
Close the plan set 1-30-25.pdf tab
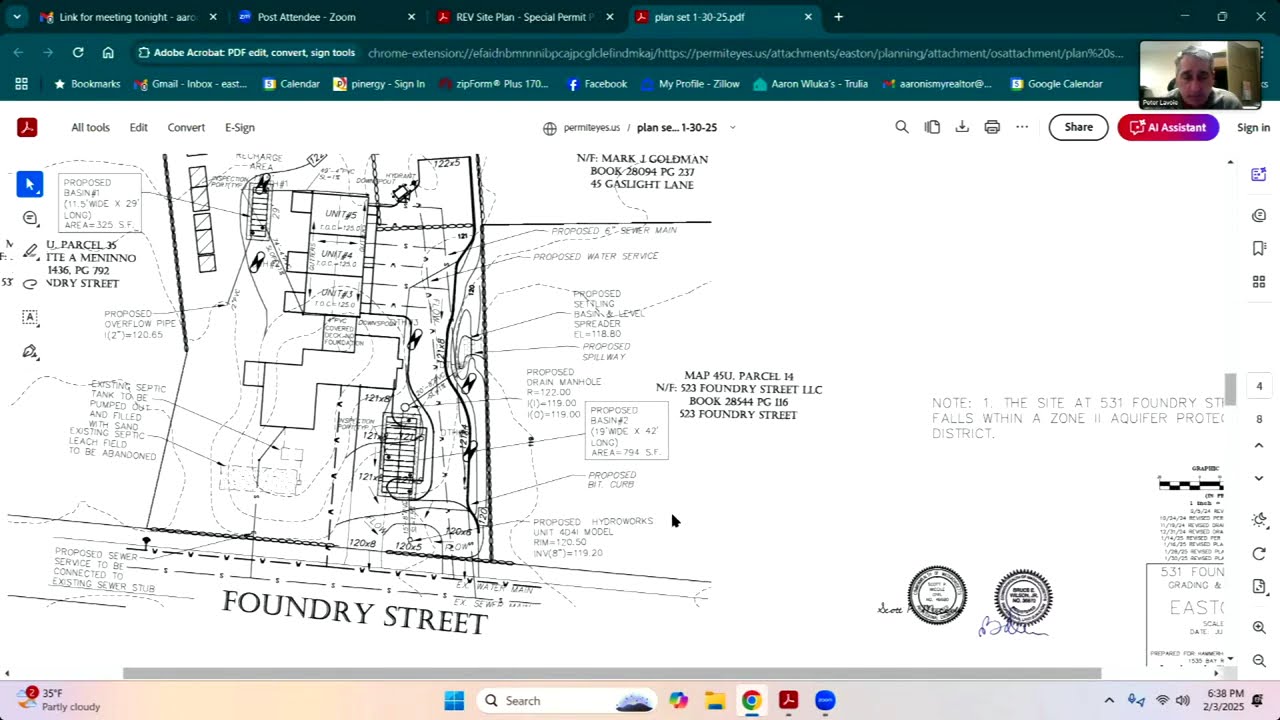coord(808,17)
